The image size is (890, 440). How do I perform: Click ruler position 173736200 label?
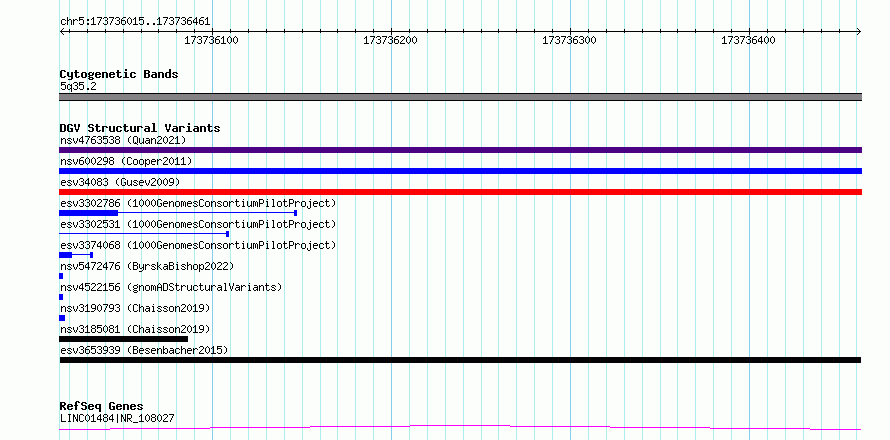pyautogui.click(x=390, y=40)
